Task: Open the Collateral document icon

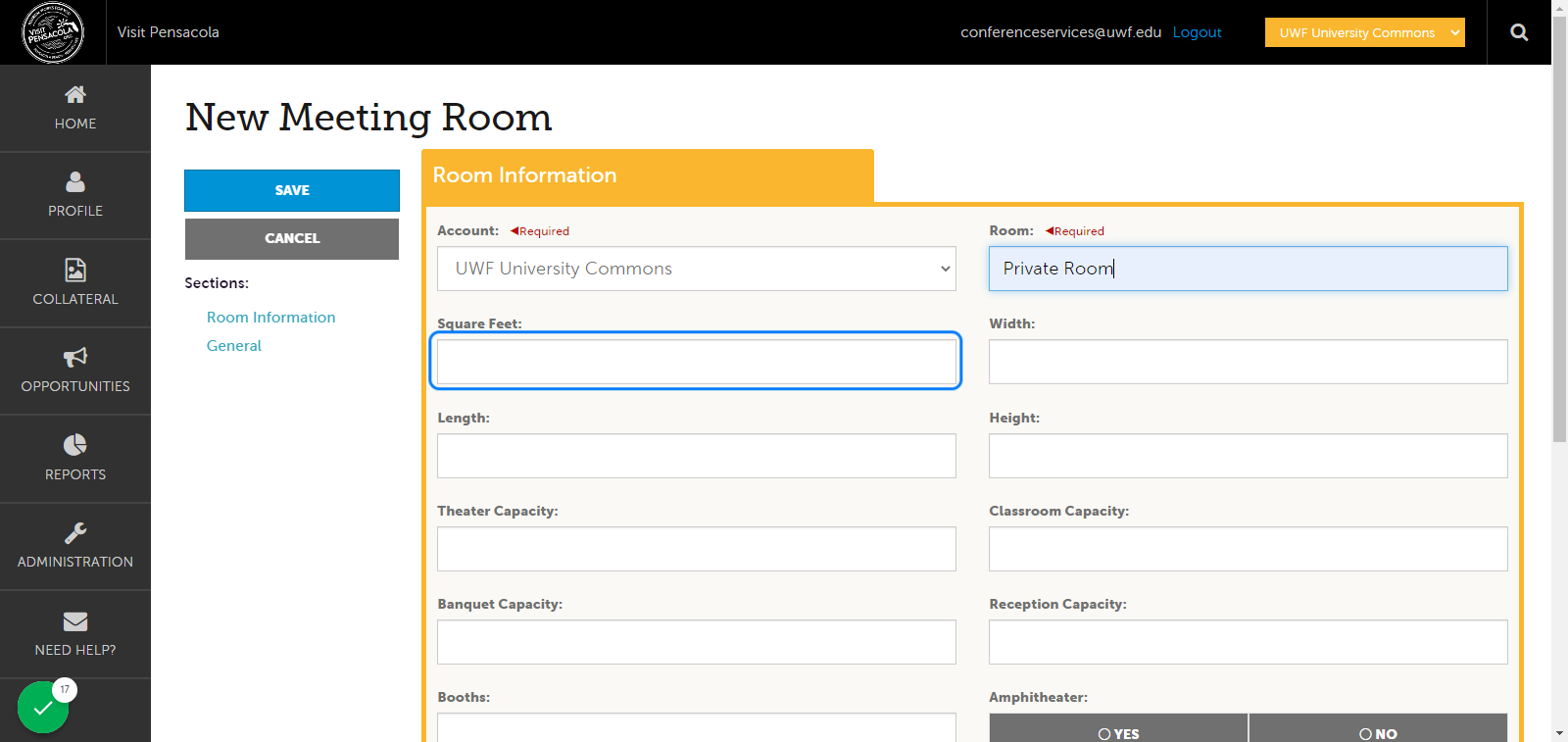Action: coord(75,270)
